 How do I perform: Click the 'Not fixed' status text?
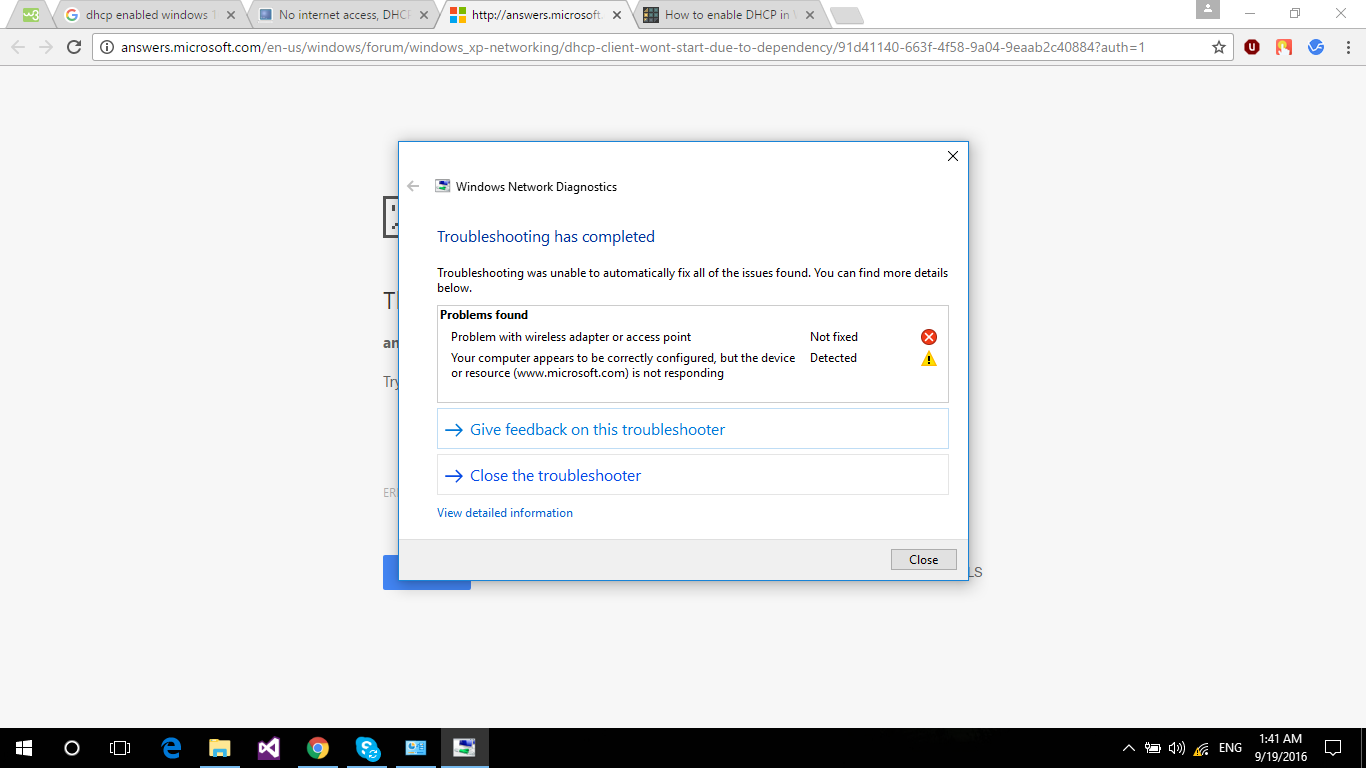pyautogui.click(x=834, y=337)
